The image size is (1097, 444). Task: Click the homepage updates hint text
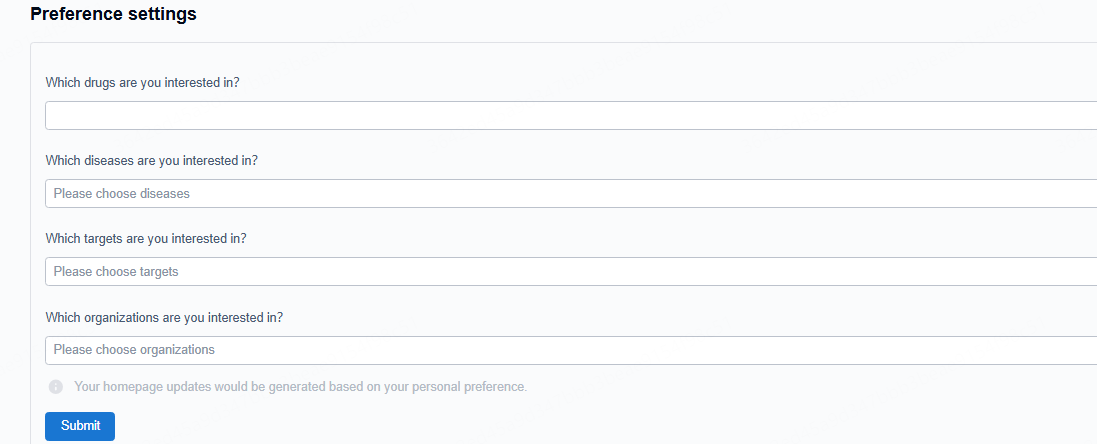(300, 386)
